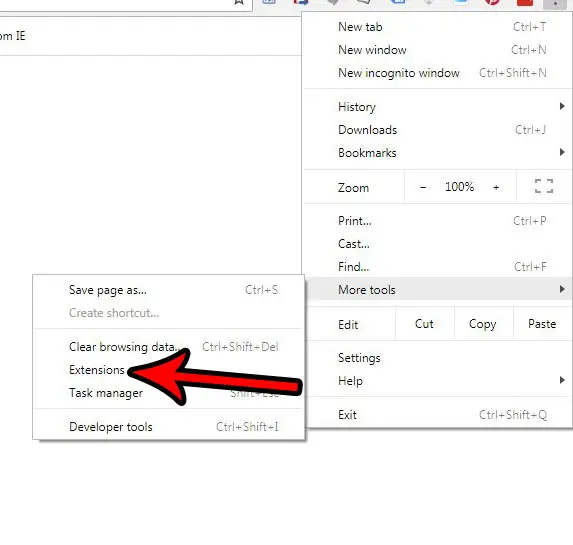Open Clear browsing data... option
The height and width of the screenshot is (545, 573).
(x=168, y=347)
